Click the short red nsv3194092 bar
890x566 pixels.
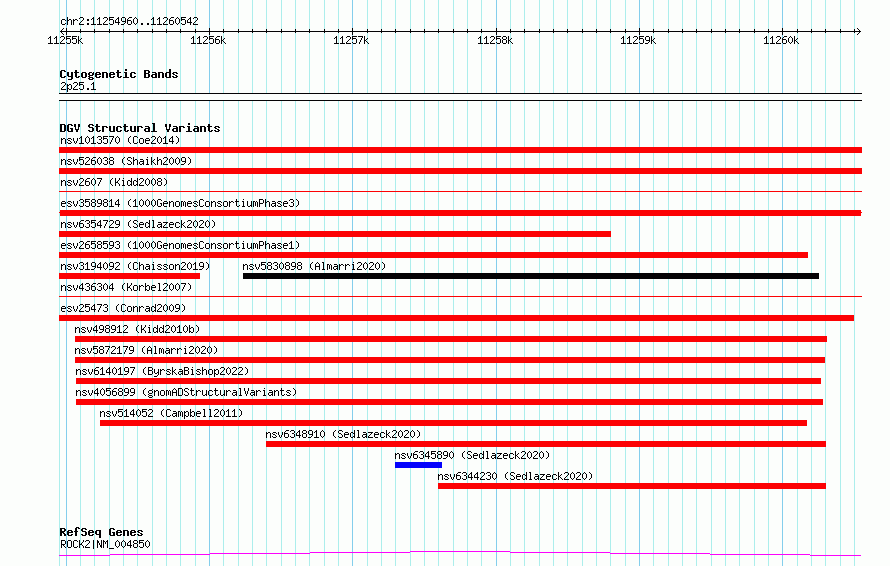[x=129, y=276]
